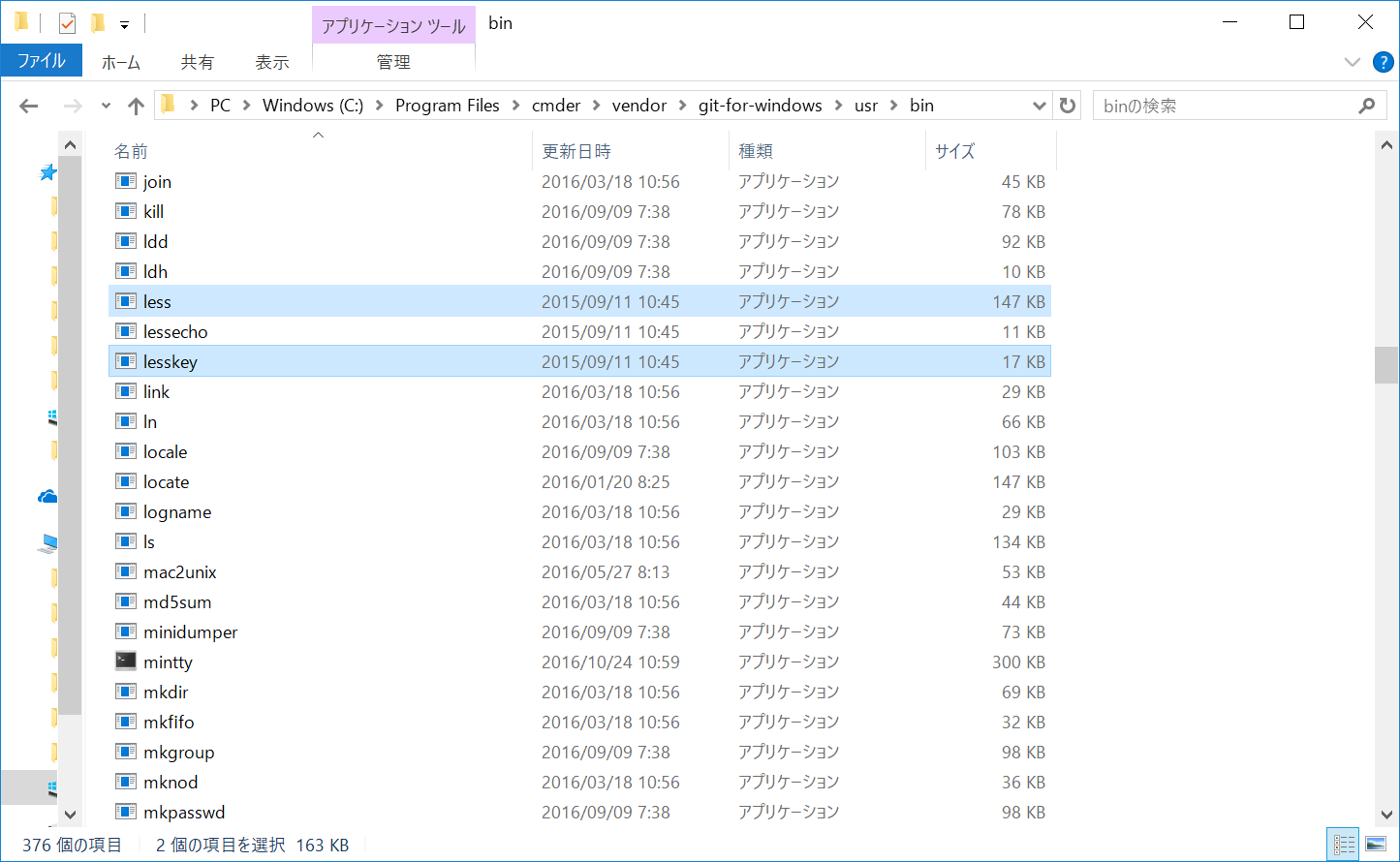Switch to the 表示 ribbon tab
Image resolution: width=1400 pixels, height=862 pixels.
(272, 62)
